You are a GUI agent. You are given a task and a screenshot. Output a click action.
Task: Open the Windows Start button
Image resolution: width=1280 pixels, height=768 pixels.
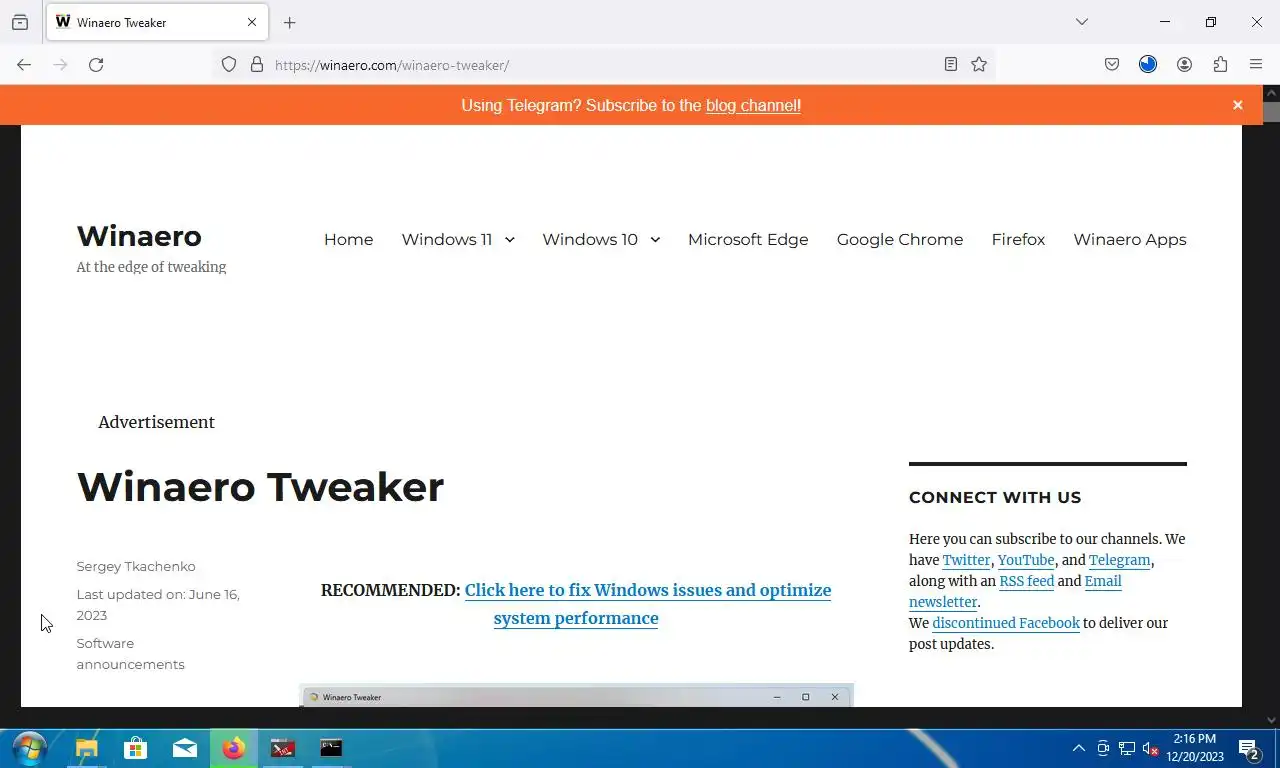29,748
